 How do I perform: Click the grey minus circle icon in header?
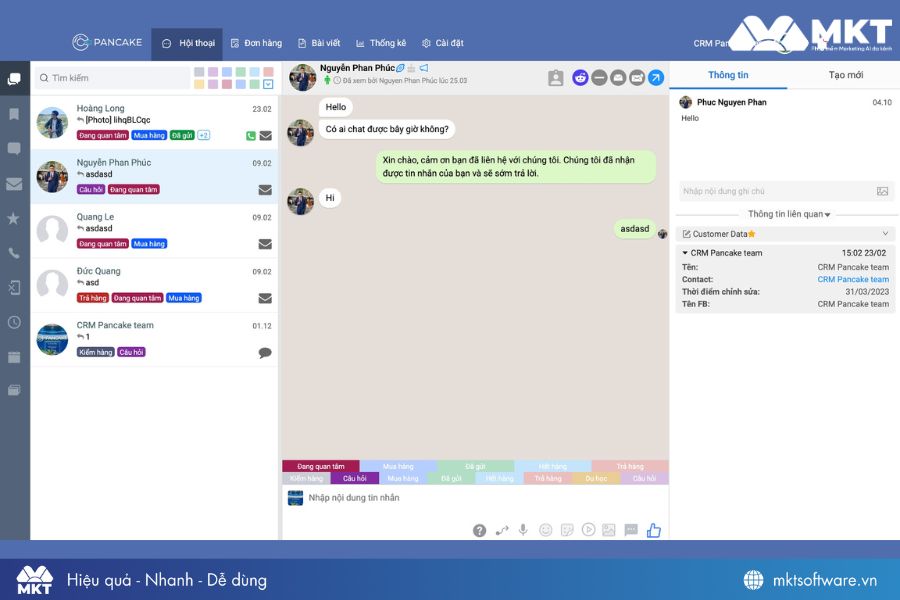(x=599, y=78)
